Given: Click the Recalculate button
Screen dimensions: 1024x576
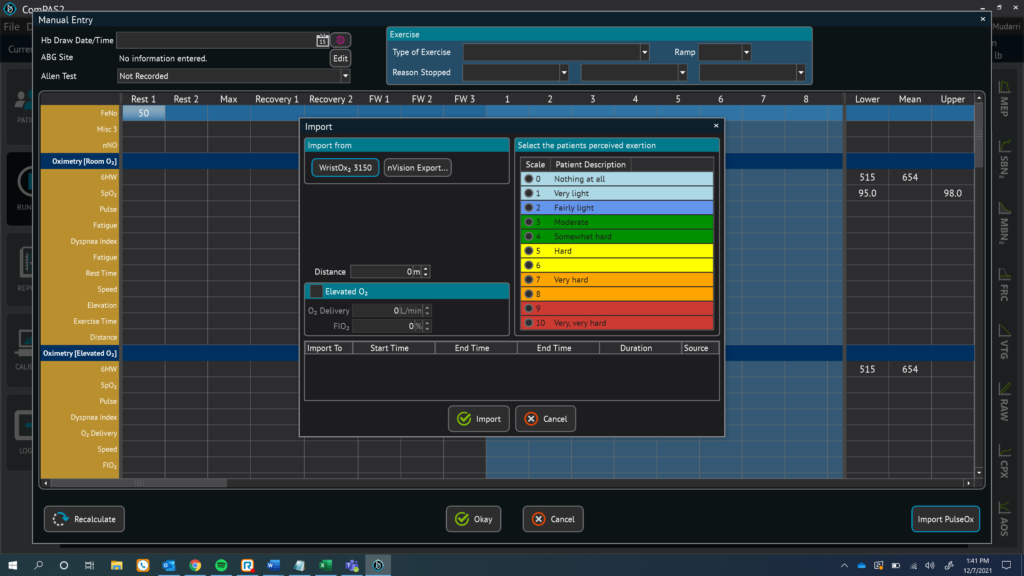Looking at the screenshot, I should point(84,519).
